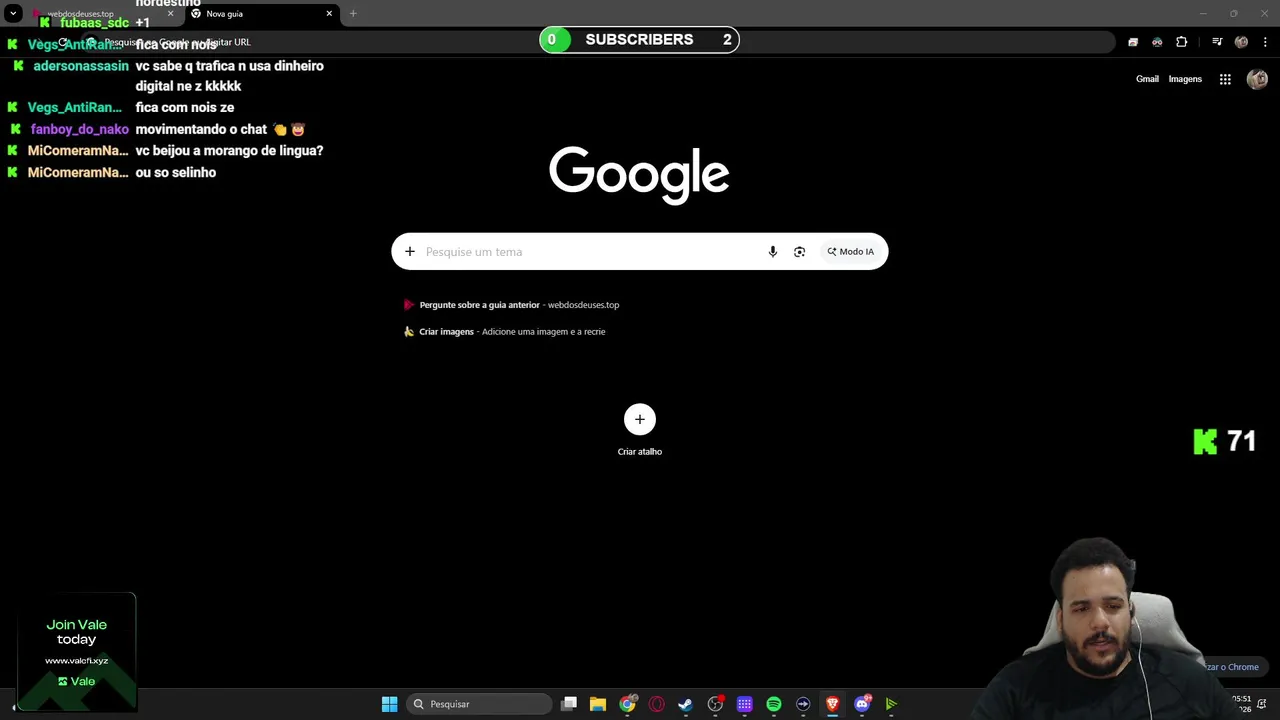Open Google Chrome from the taskbar
The image size is (1280, 720).
point(627,704)
